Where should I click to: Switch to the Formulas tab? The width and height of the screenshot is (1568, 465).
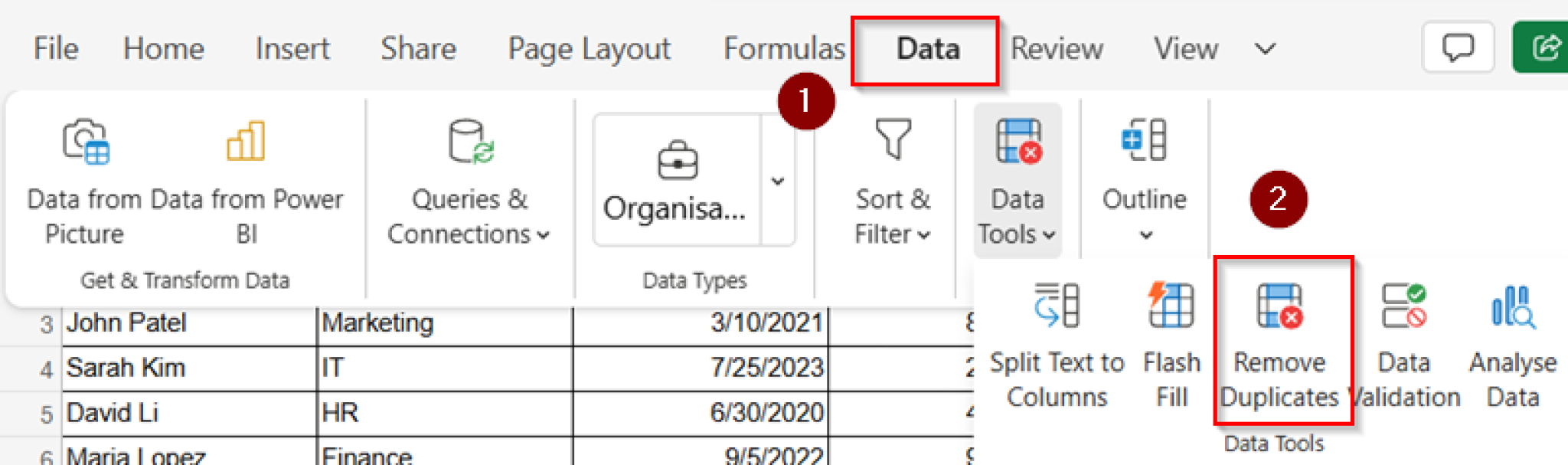tap(783, 49)
